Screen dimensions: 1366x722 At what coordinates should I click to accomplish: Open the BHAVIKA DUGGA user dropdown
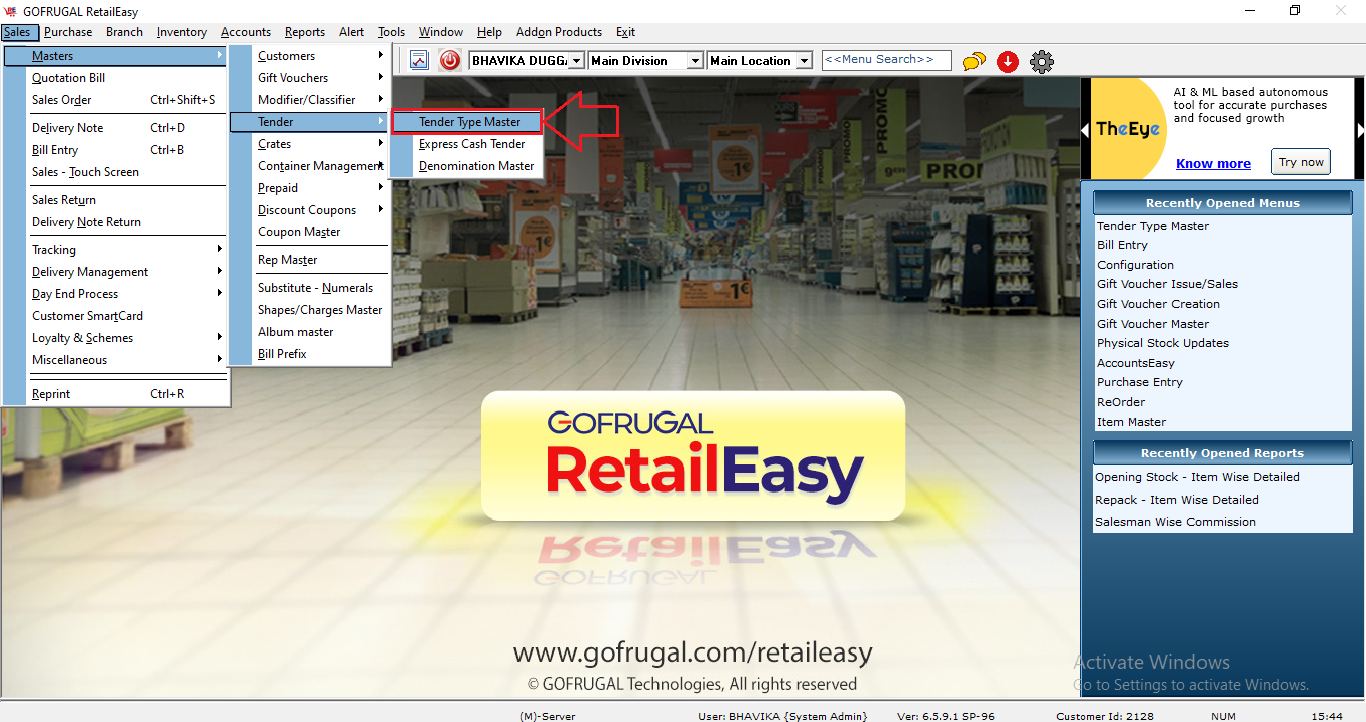576,61
